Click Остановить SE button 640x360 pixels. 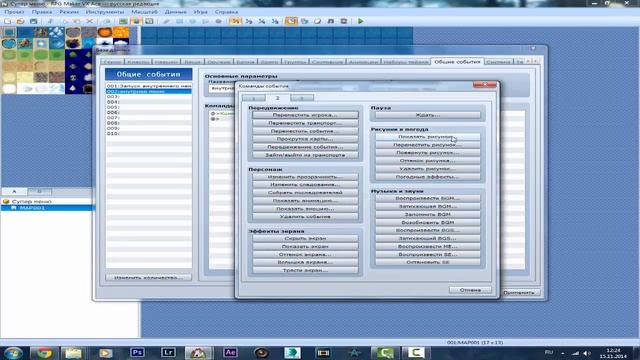428,262
